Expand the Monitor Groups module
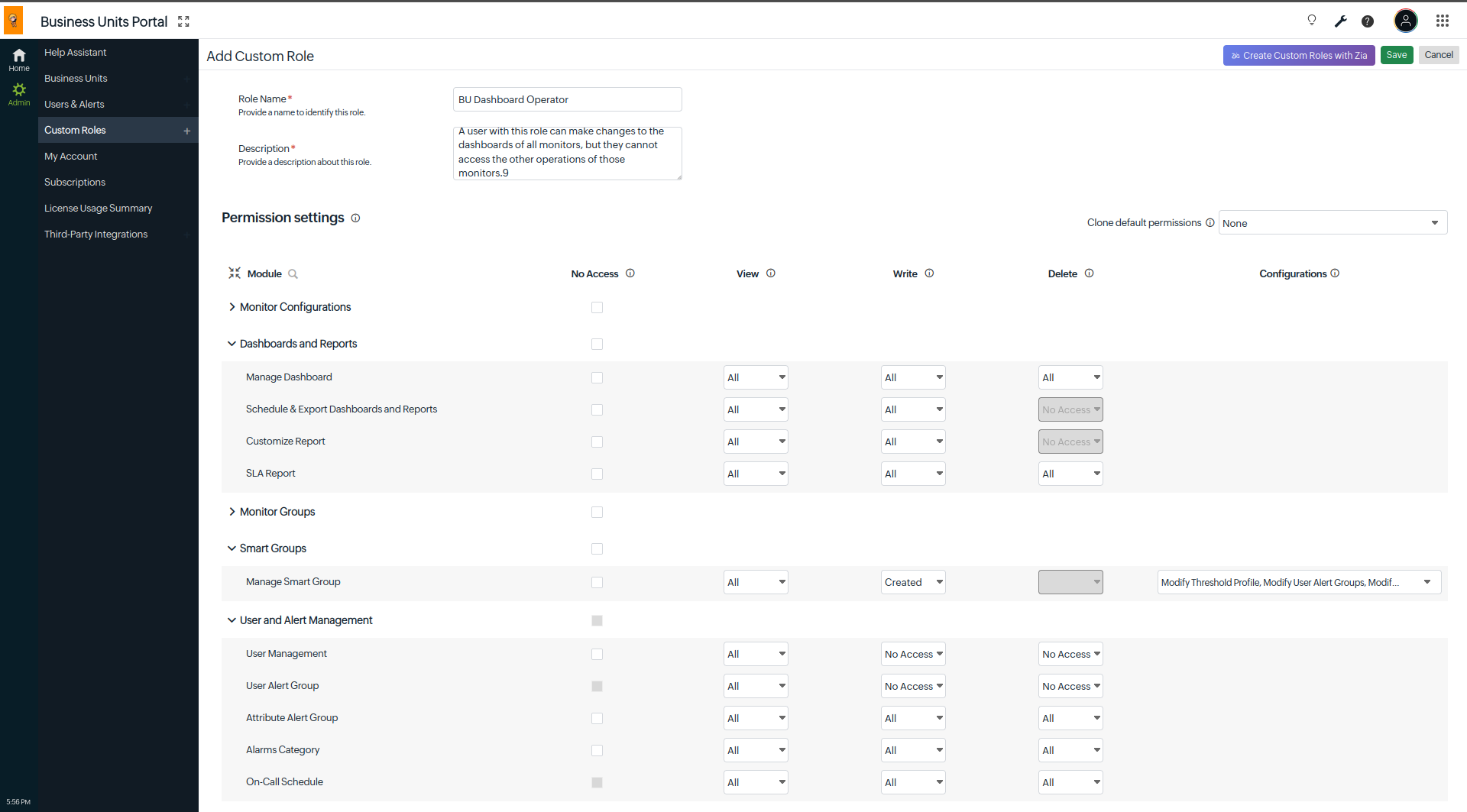1467x812 pixels. tap(232, 512)
